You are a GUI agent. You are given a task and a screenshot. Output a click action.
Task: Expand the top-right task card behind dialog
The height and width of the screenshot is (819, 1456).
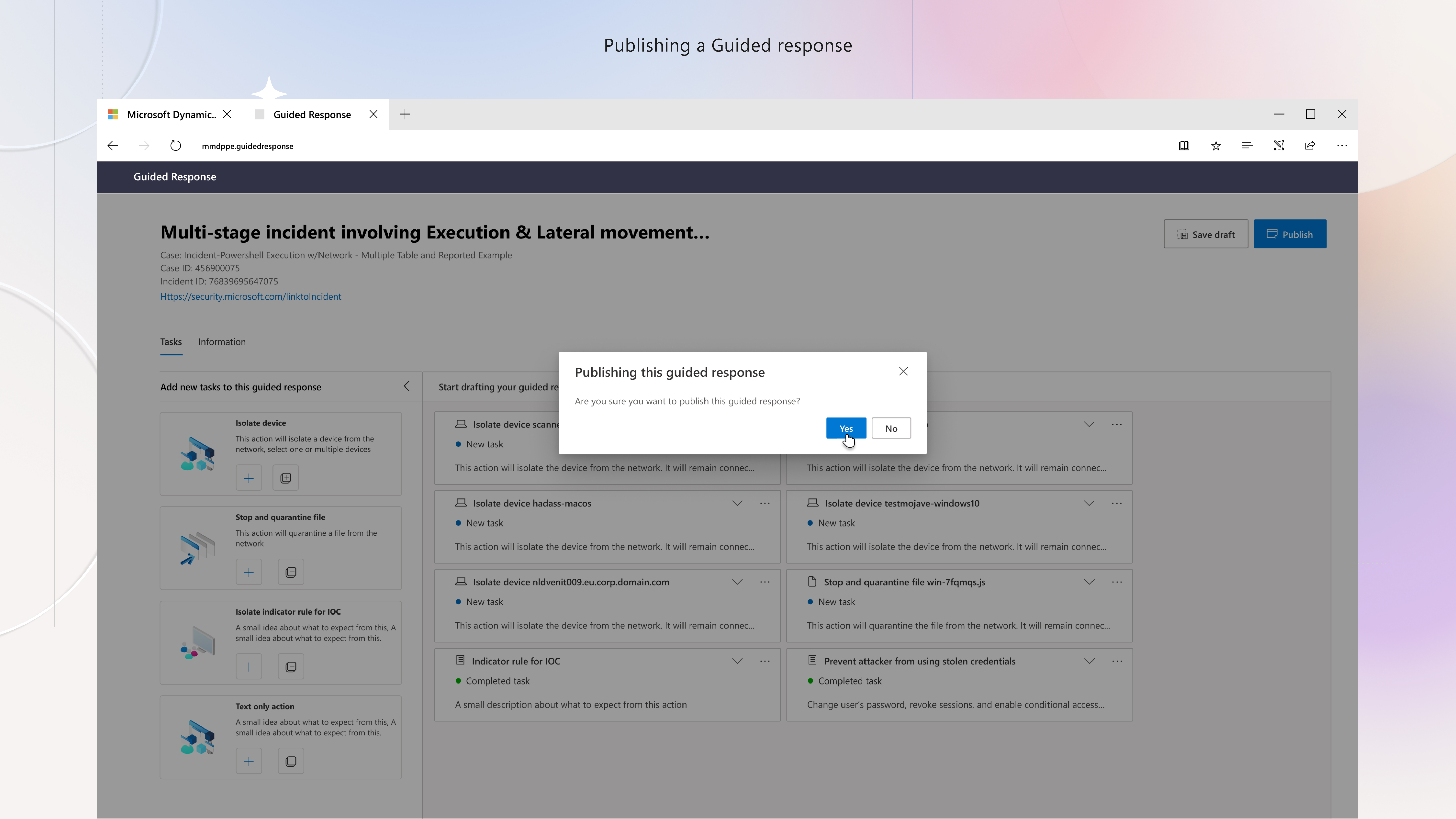point(1089,424)
